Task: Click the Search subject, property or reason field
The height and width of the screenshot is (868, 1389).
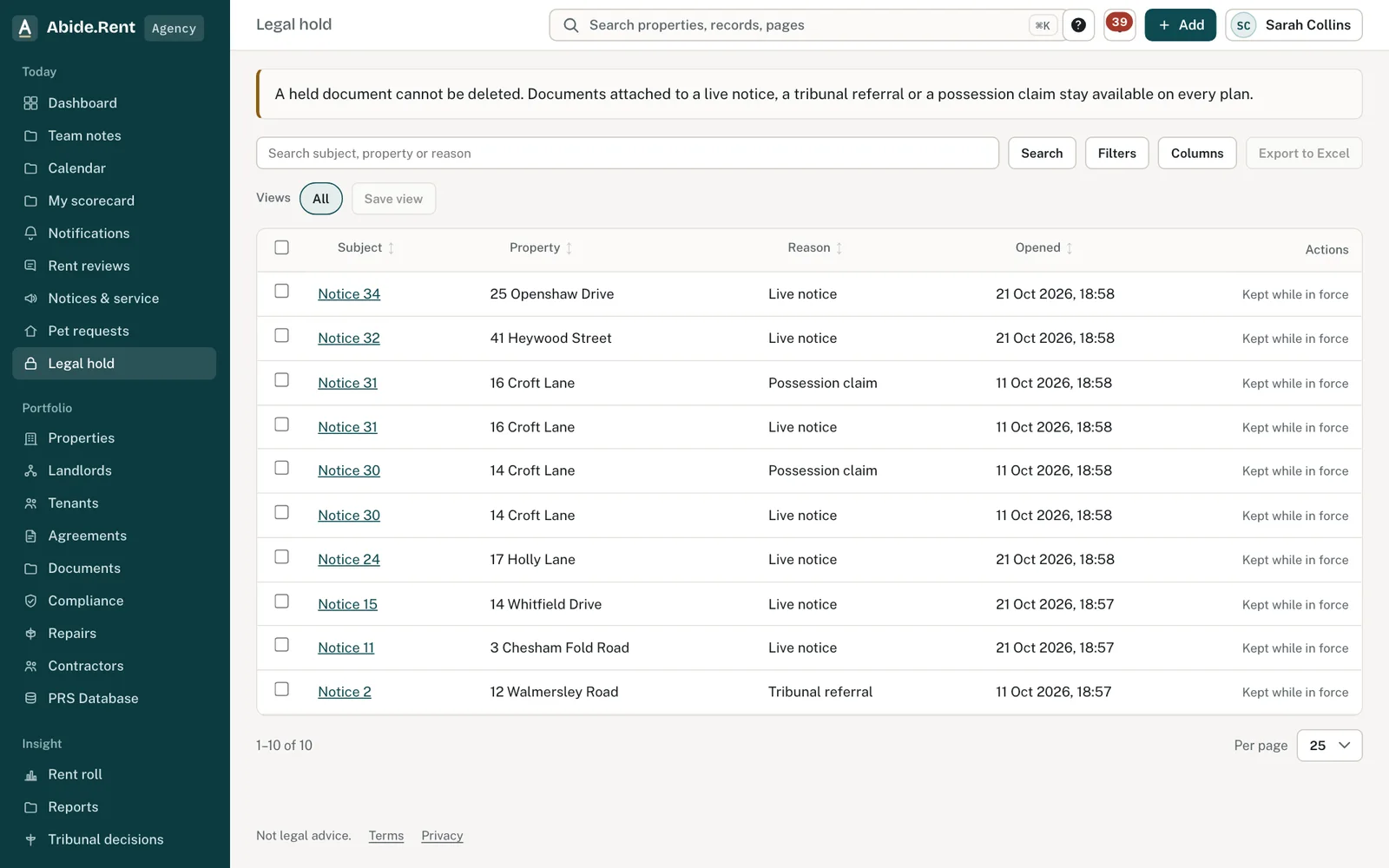Action: pyautogui.click(x=627, y=154)
